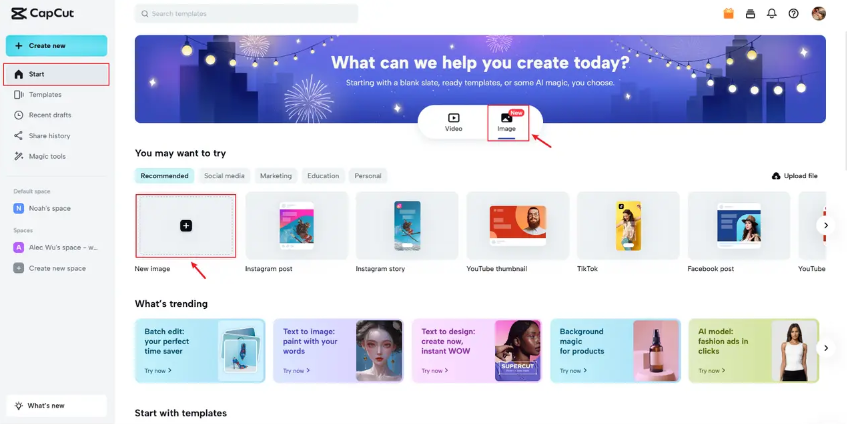The width and height of the screenshot is (847, 424).
Task: Switch to the Social media tab
Action: click(224, 176)
